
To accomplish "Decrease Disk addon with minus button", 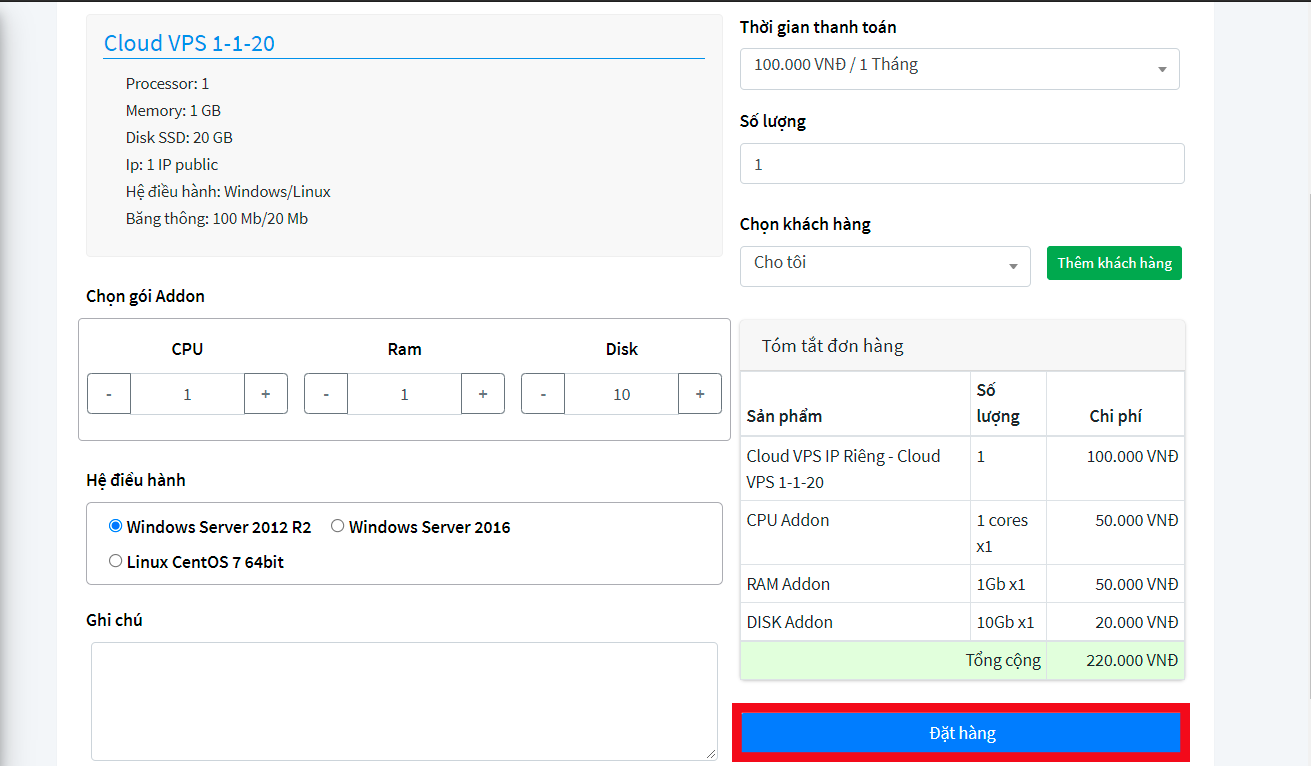I will (x=543, y=394).
